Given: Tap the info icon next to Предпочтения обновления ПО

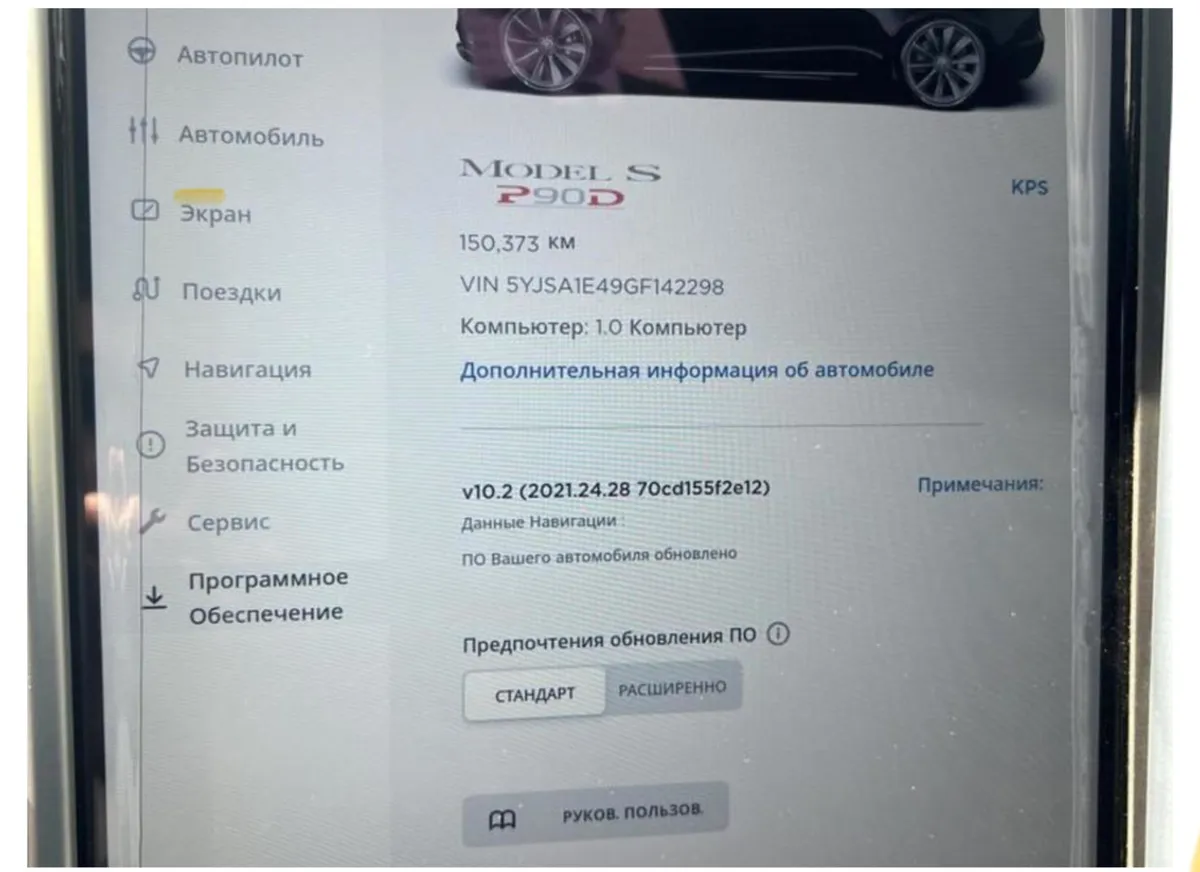Looking at the screenshot, I should tap(778, 633).
